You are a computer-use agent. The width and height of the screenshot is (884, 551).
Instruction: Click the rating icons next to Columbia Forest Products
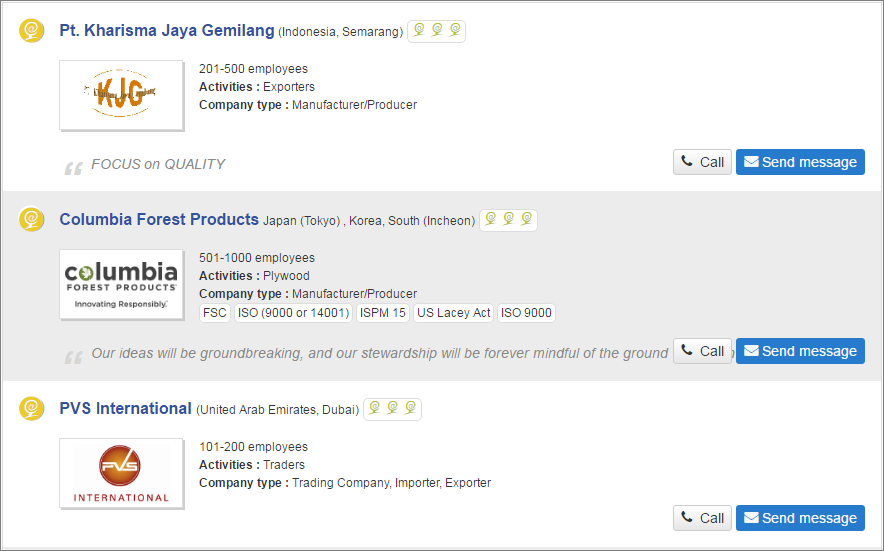point(509,220)
